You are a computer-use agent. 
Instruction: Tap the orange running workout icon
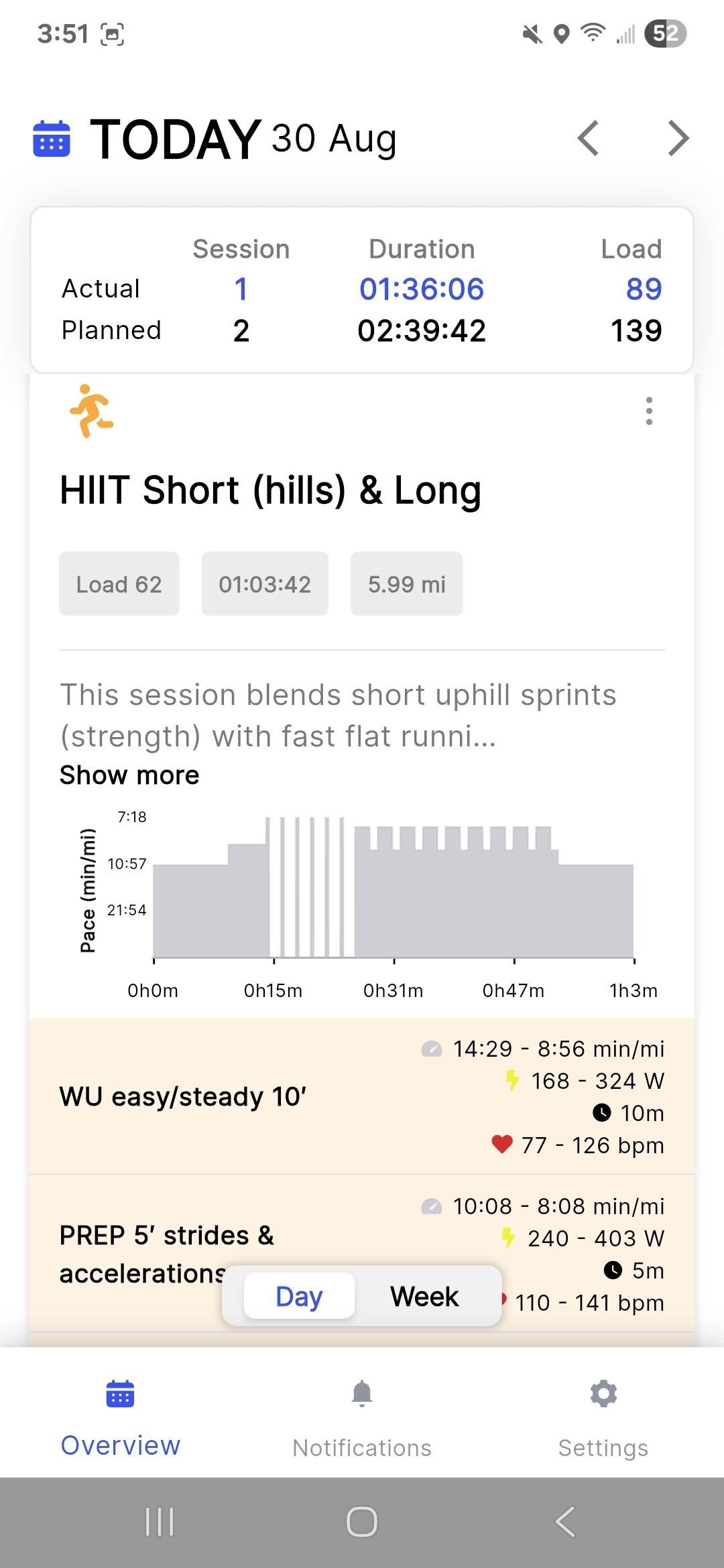[x=92, y=411]
